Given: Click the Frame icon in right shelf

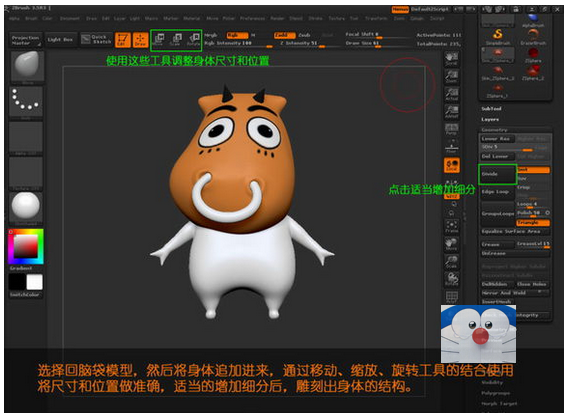Looking at the screenshot, I should coord(452,226).
